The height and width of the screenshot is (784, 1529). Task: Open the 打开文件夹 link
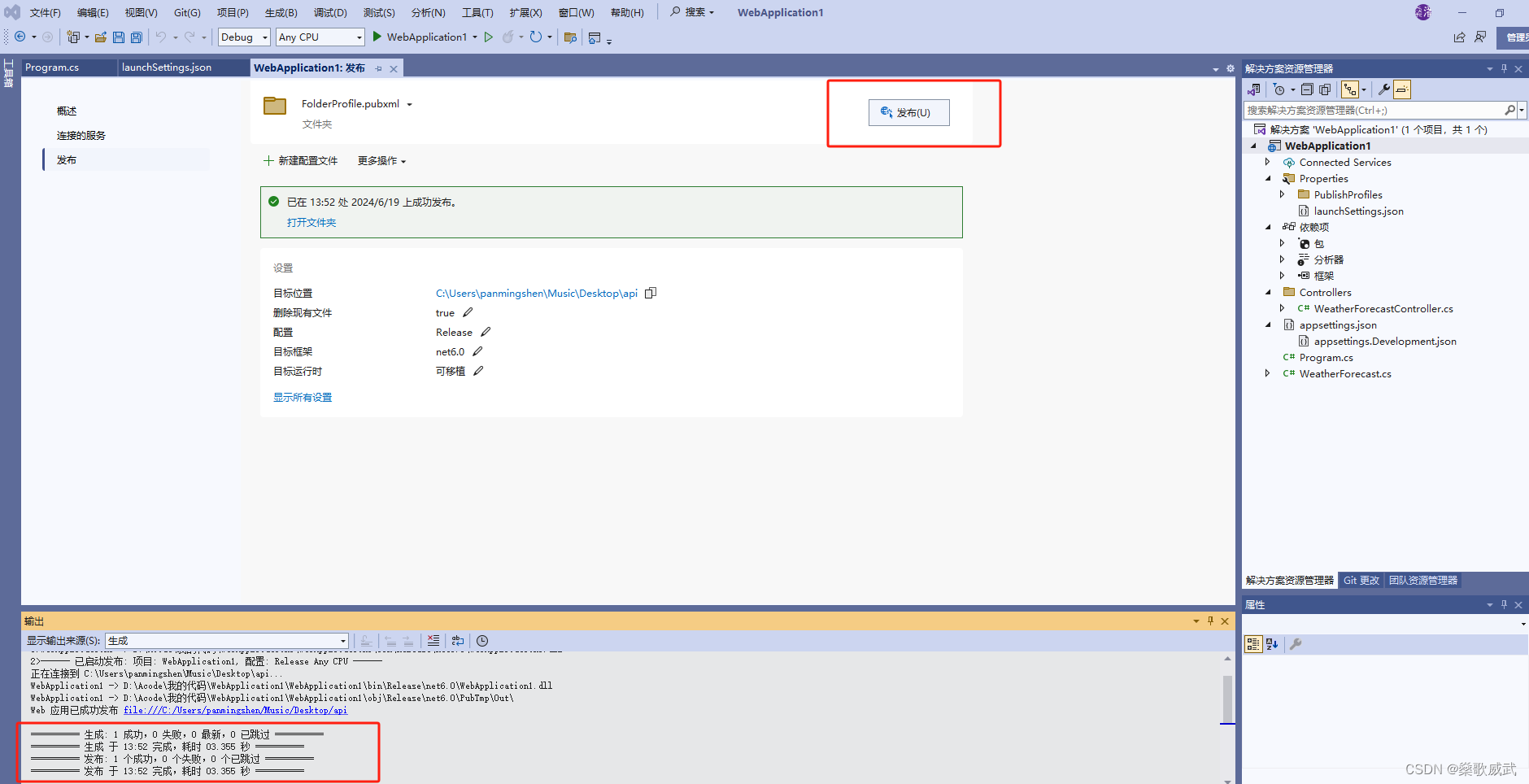click(311, 222)
